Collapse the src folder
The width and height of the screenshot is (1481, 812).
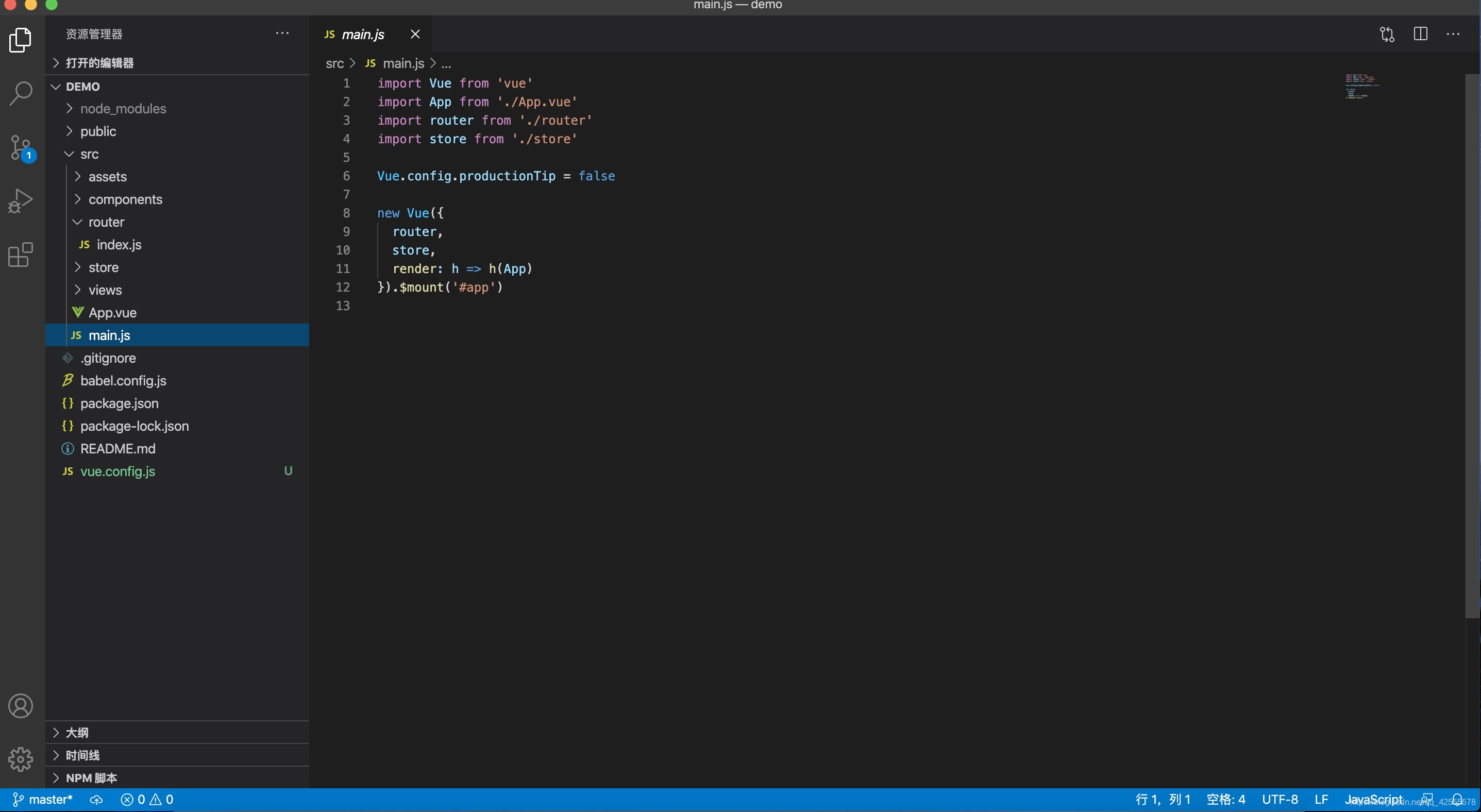177,154
